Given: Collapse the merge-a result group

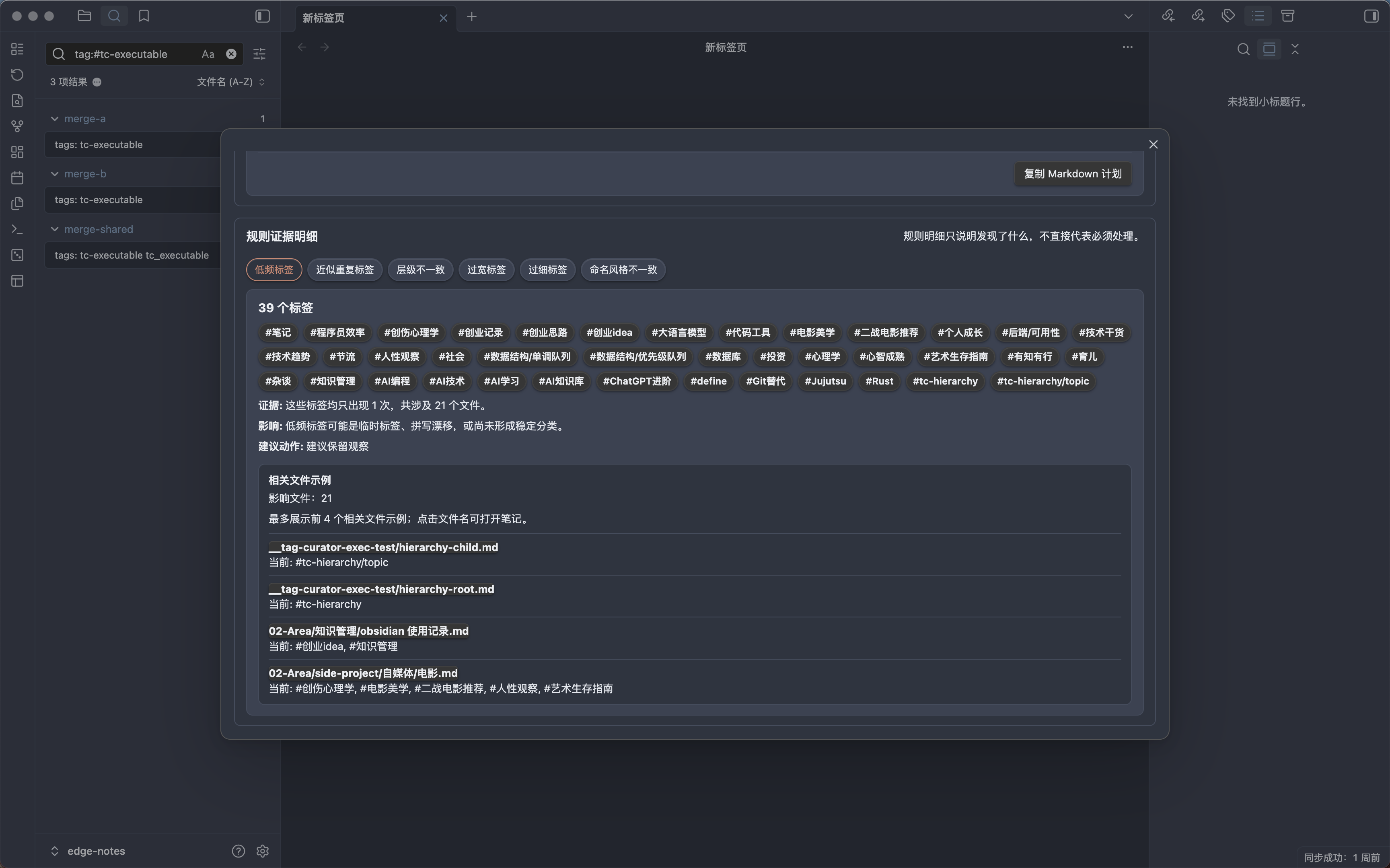Looking at the screenshot, I should 55,119.
